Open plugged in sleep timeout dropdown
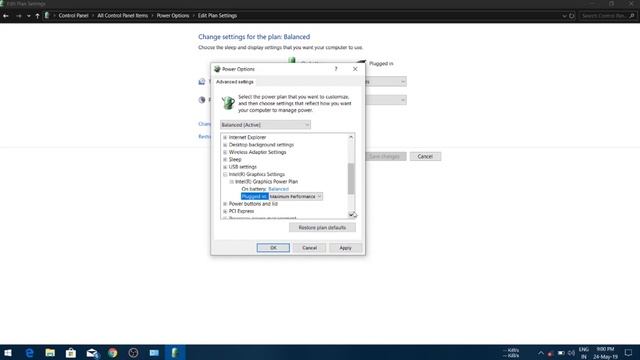 tap(386, 100)
